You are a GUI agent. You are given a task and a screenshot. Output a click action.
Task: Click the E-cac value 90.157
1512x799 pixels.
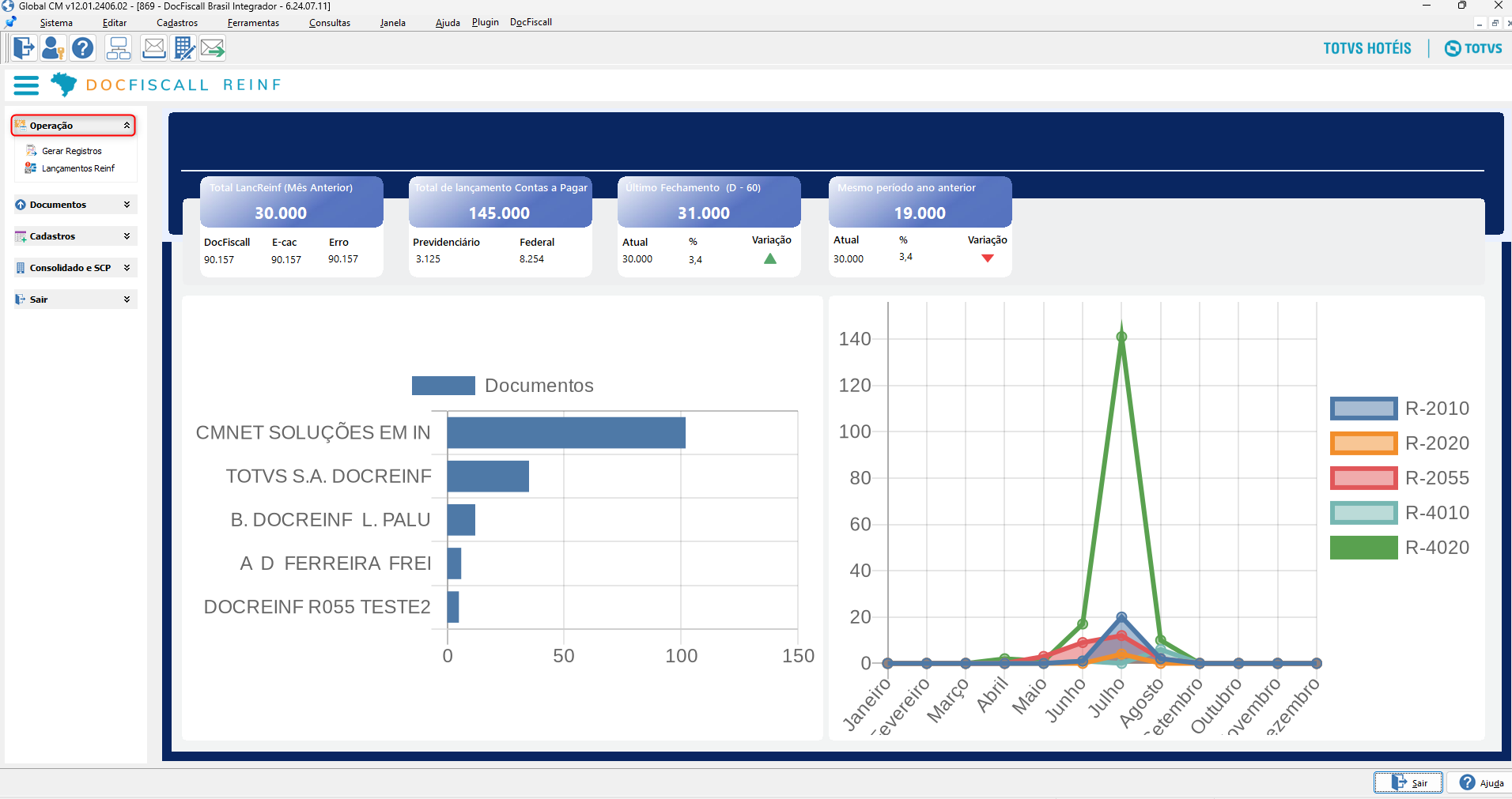(286, 260)
